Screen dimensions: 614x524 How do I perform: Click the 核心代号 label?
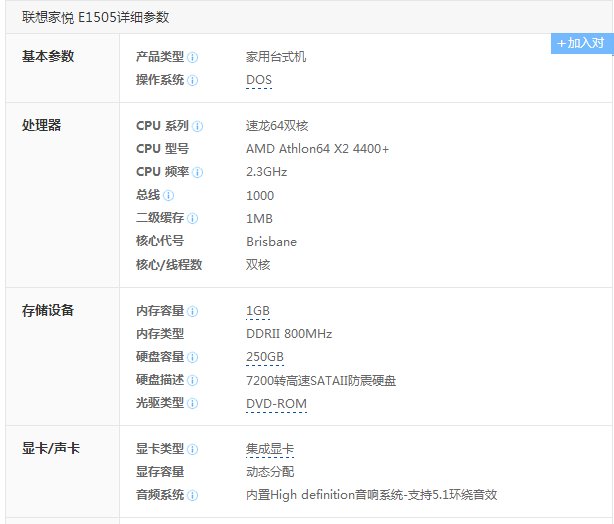[x=160, y=241]
